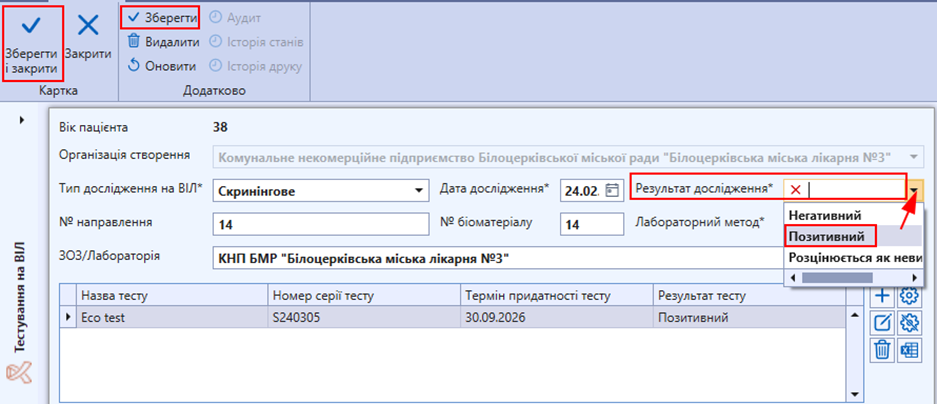Screen dimensions: 937x404
Task: Toggle the Результат дослідження dropdown arrow
Action: [x=916, y=191]
